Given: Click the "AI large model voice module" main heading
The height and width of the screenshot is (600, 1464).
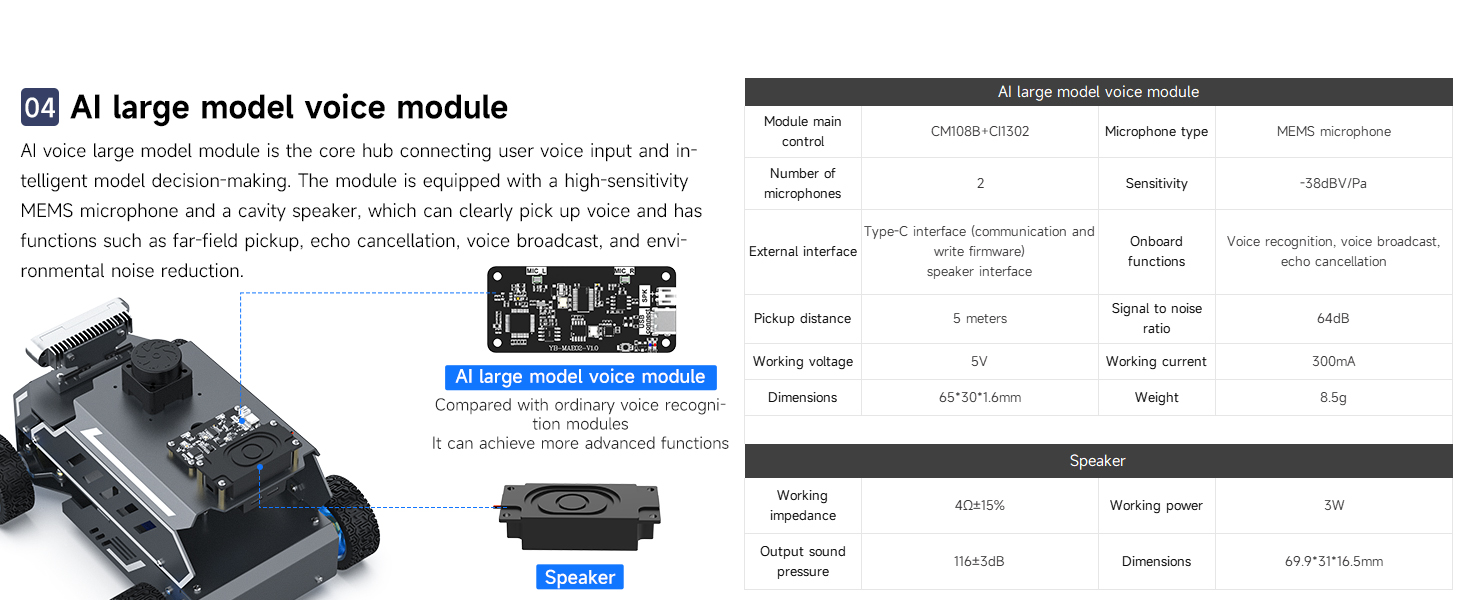Looking at the screenshot, I should click(x=289, y=107).
